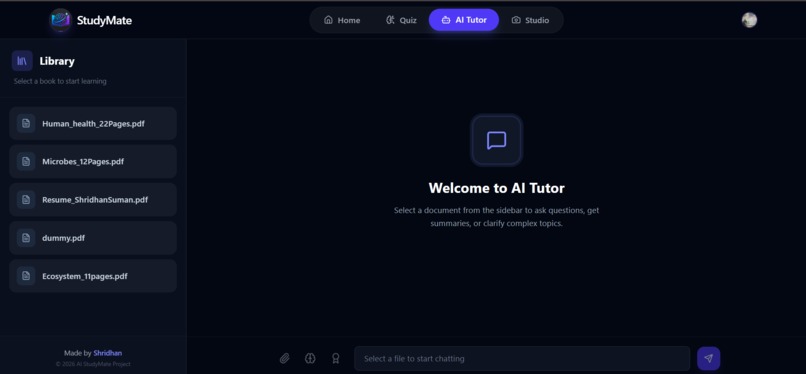The height and width of the screenshot is (374, 806).
Task: Click the file icon beside Human_health_22Pages.pdf
Action: pyautogui.click(x=26, y=123)
